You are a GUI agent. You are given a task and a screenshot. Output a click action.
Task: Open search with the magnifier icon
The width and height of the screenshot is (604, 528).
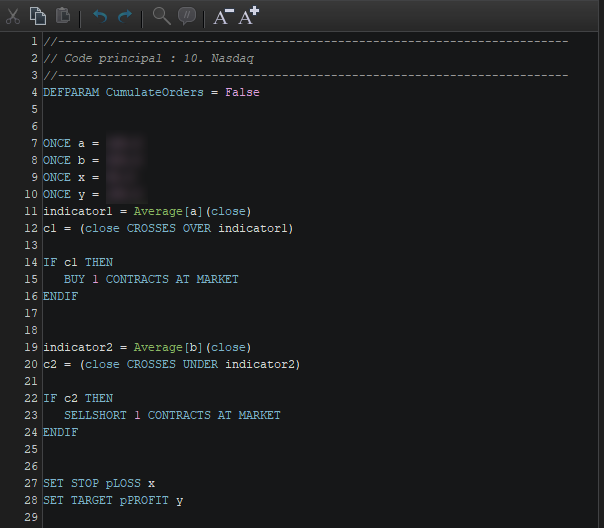point(161,16)
